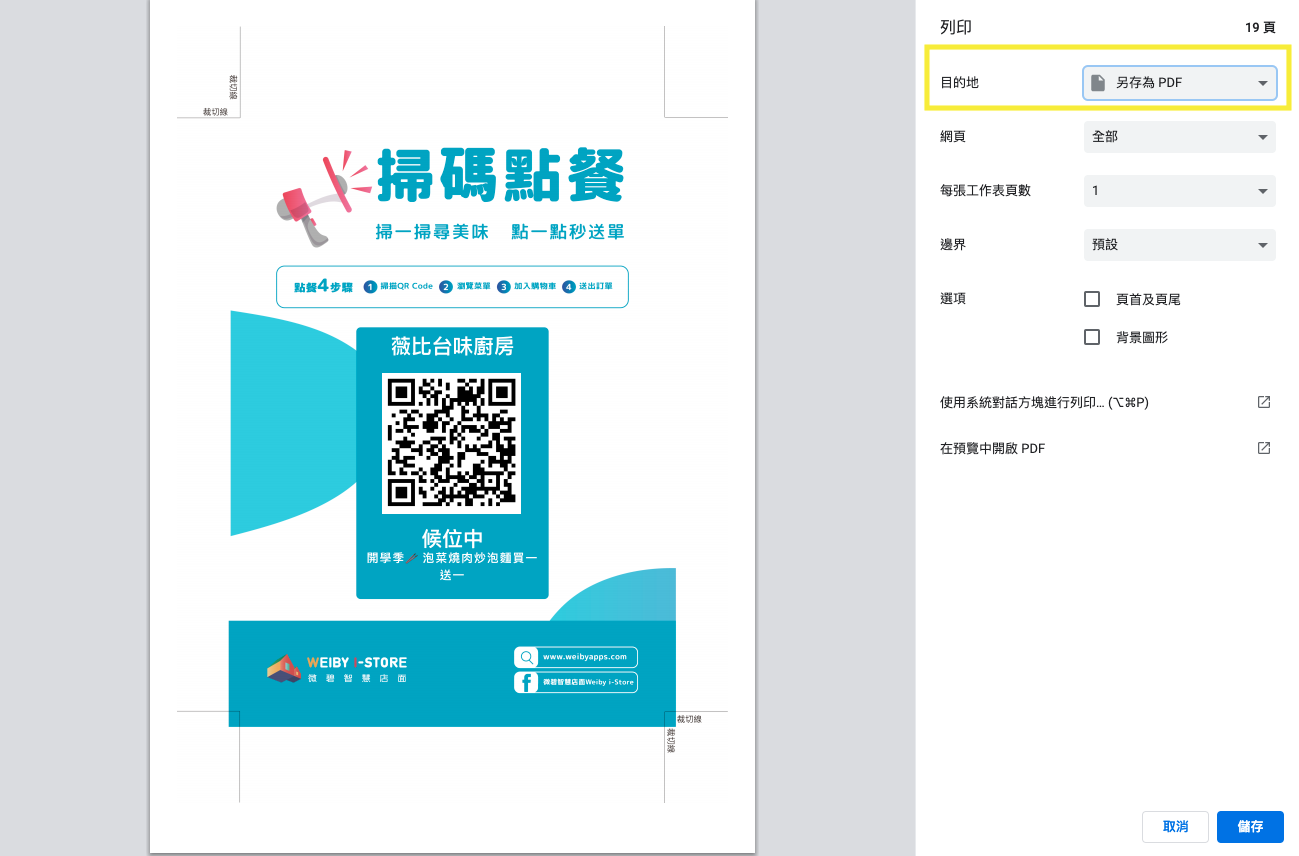
Task: Click the PDF document icon in destination field
Action: pyautogui.click(x=1098, y=83)
